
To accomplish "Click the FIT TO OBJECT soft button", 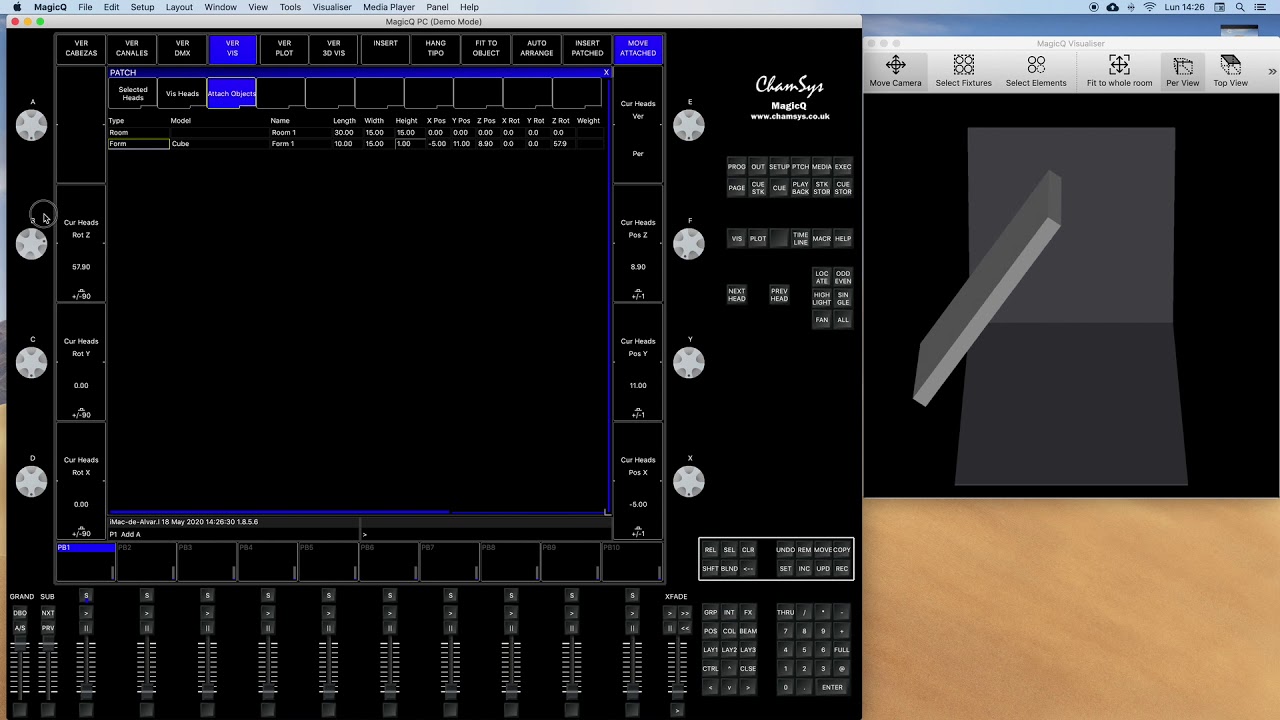I will coord(486,48).
